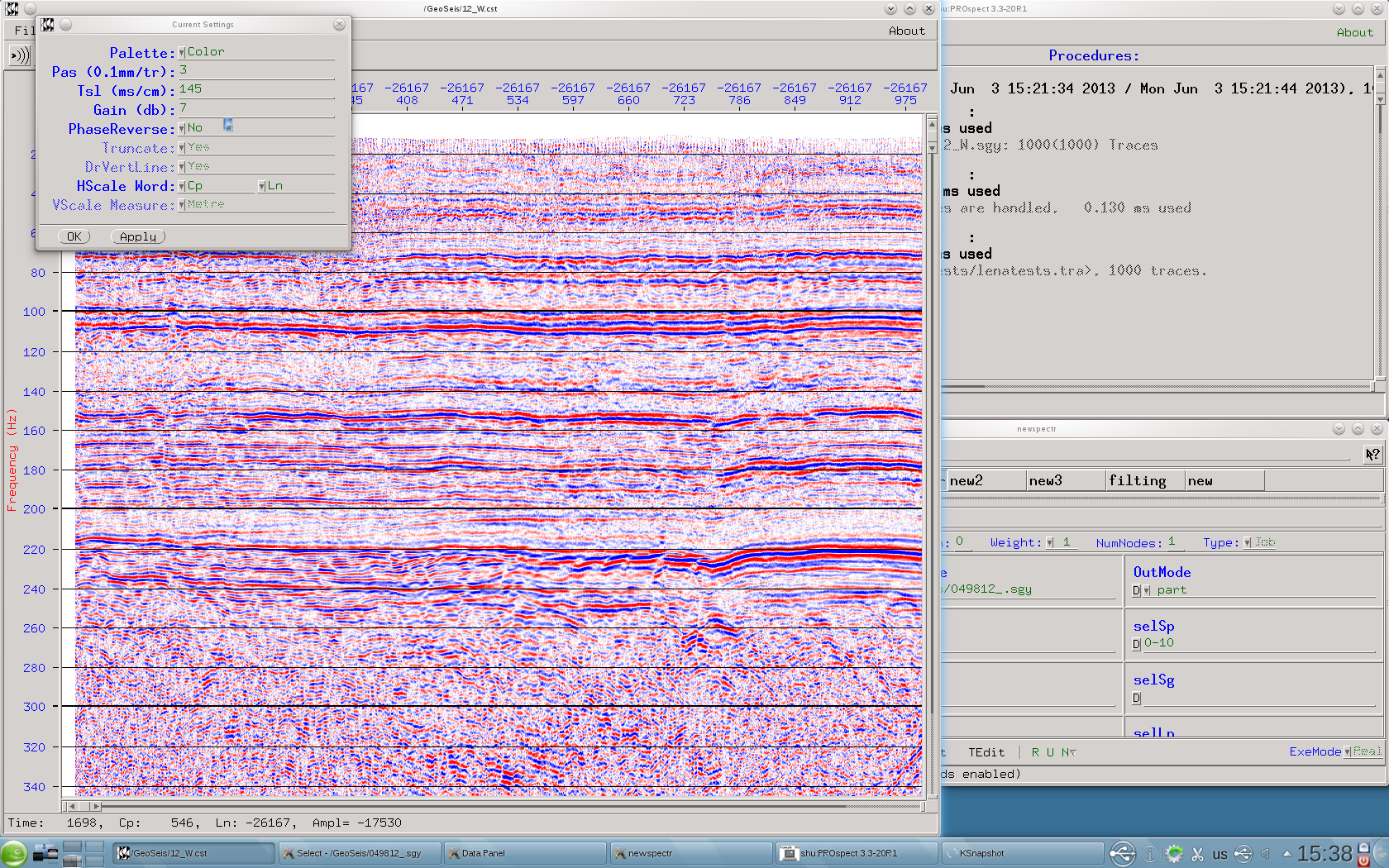Viewport: 1389px width, 868px height.
Task: Click the show desktop taskbar icon
Action: (45, 853)
